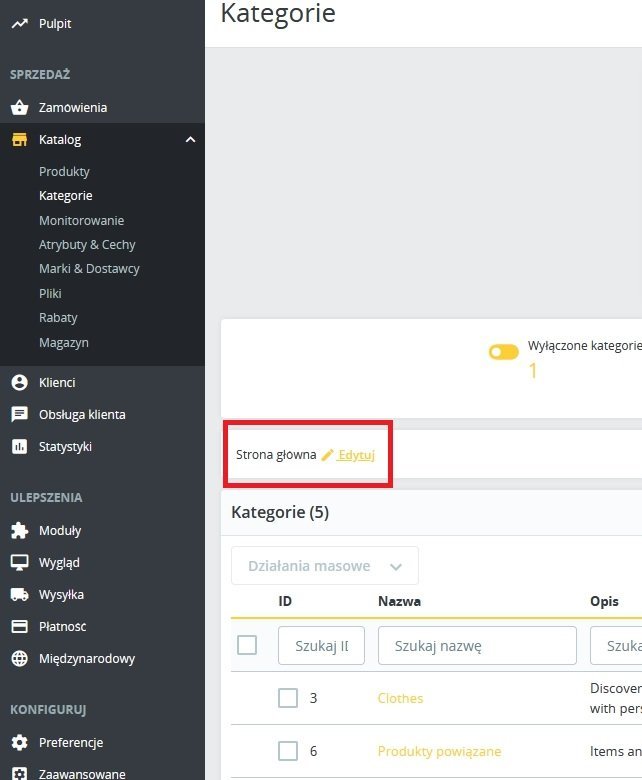642x780 pixels.
Task: Click the Statystyki chart icon
Action: 19,446
